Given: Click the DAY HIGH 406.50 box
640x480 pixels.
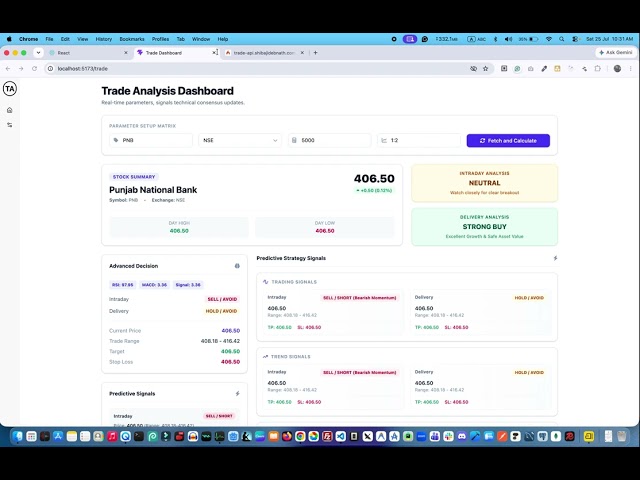Looking at the screenshot, I should (x=179, y=227).
